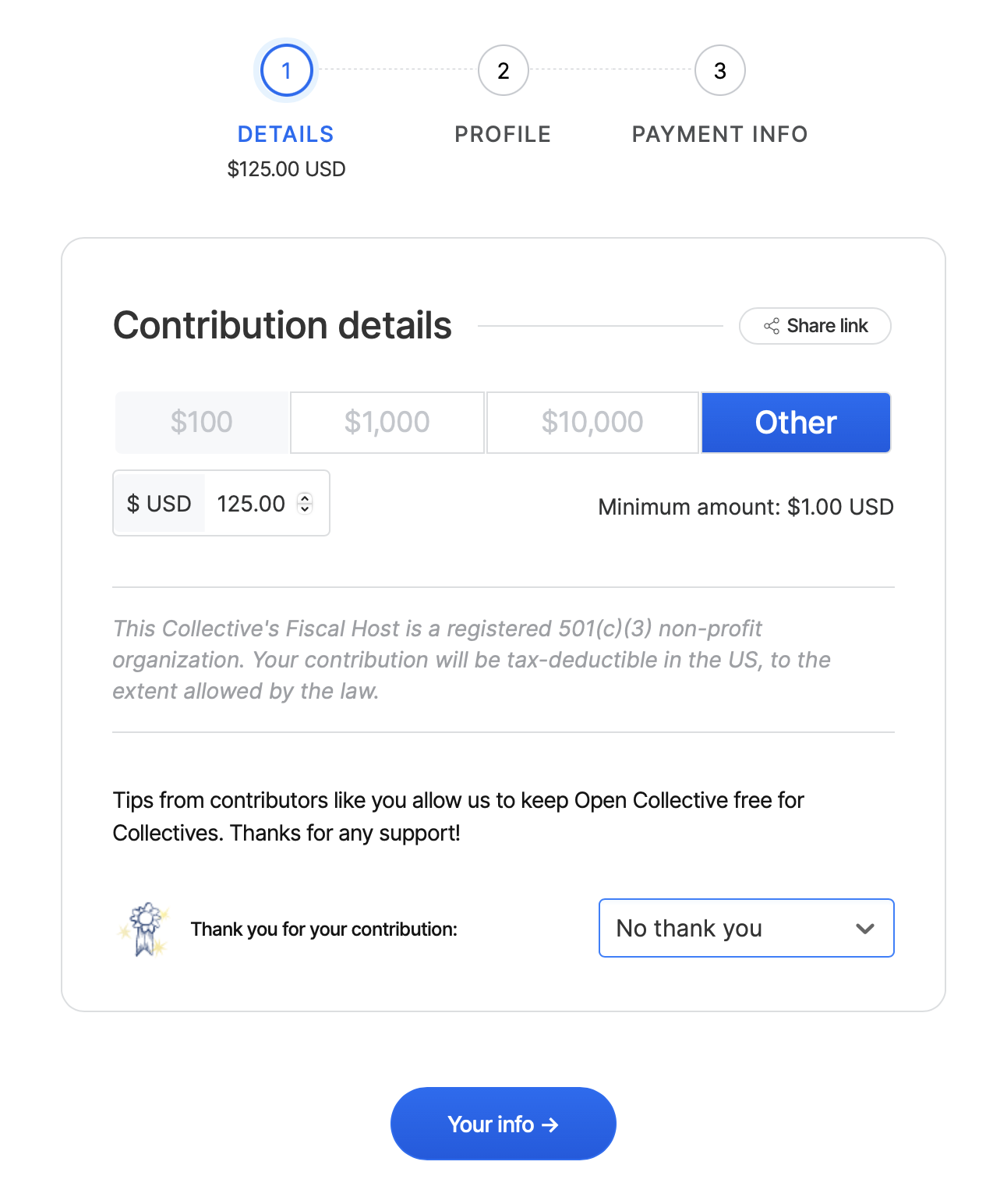Image resolution: width=993 pixels, height=1204 pixels.
Task: Click the $ USD currency prefix
Action: 159,504
